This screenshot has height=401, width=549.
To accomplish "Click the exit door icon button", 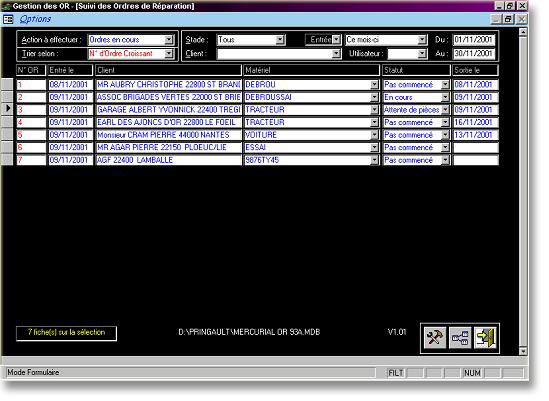I will click(x=485, y=338).
